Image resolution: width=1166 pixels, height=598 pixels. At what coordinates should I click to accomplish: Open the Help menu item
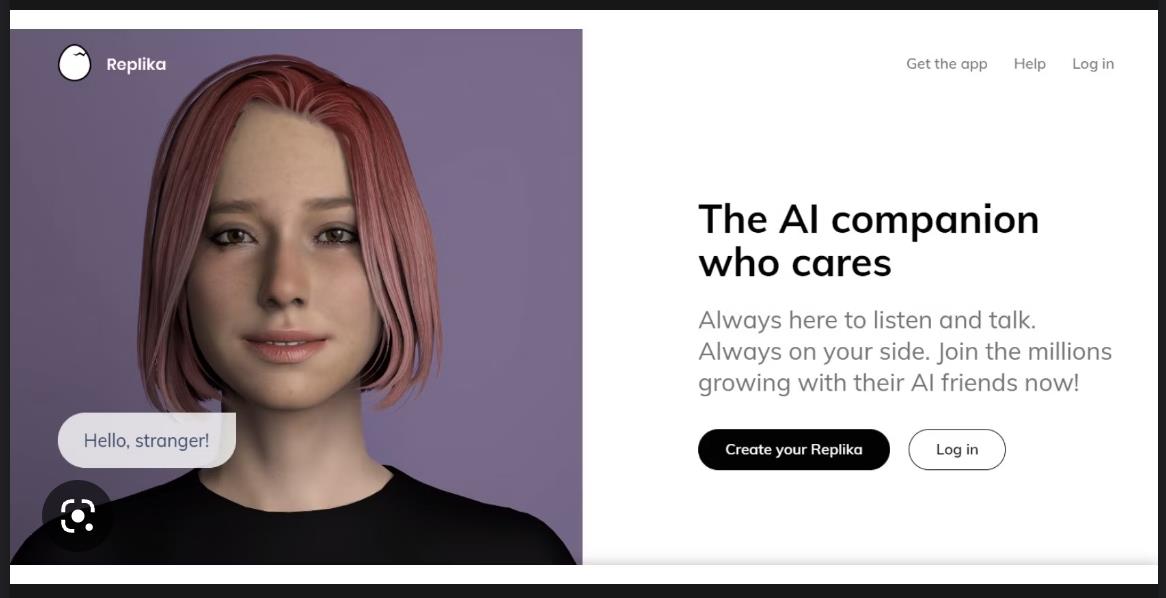click(x=1029, y=64)
